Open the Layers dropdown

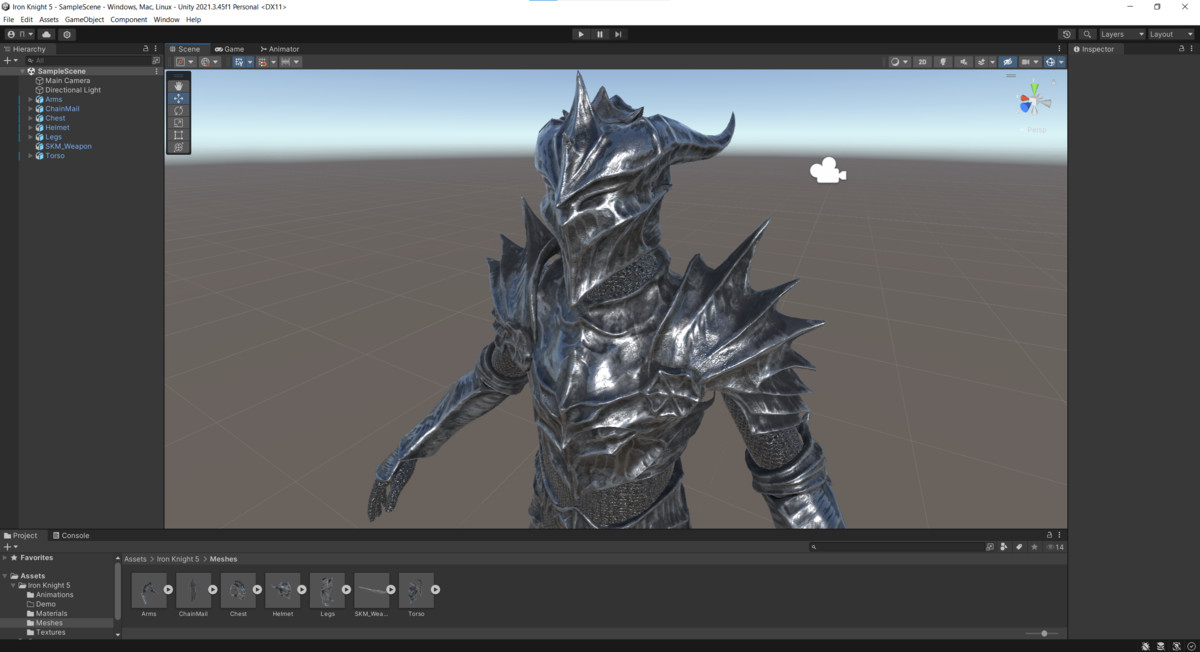(1120, 34)
